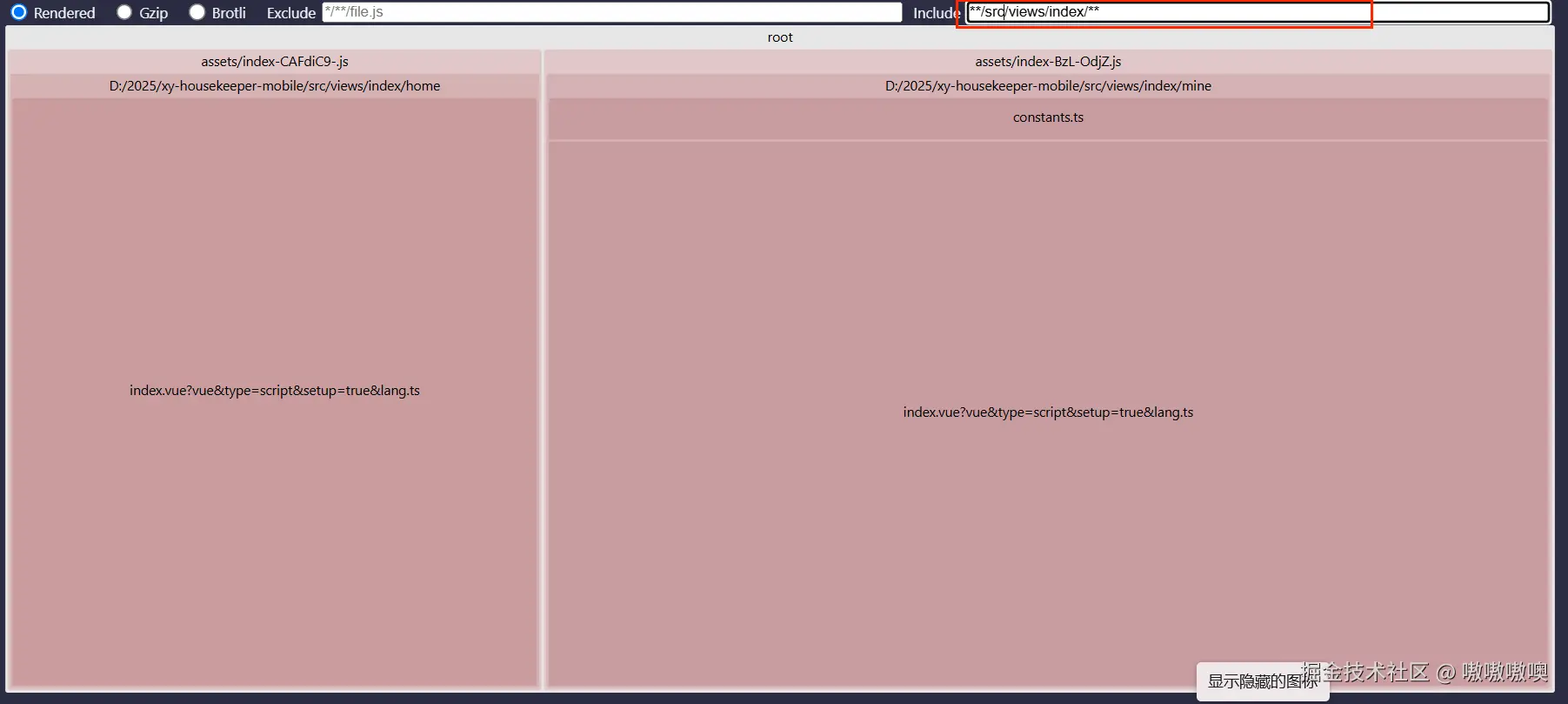
Task: Select the Rendered size radio button
Action: pos(18,12)
